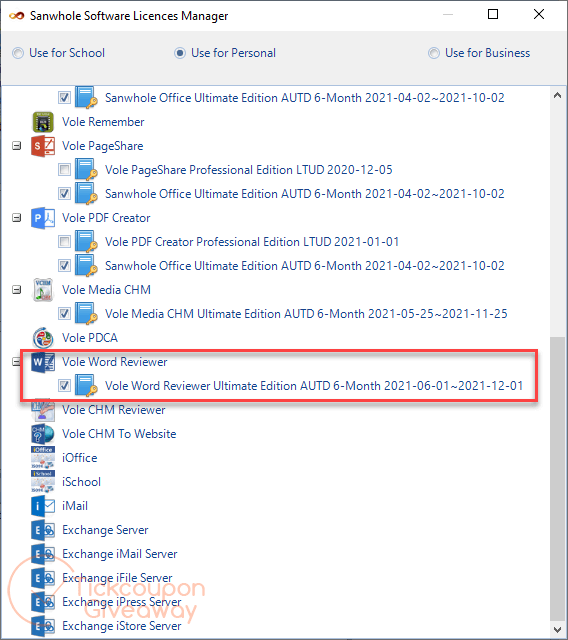Screen dimensions: 568x640
Task: Close the Licences Manager window
Action: coord(539,14)
